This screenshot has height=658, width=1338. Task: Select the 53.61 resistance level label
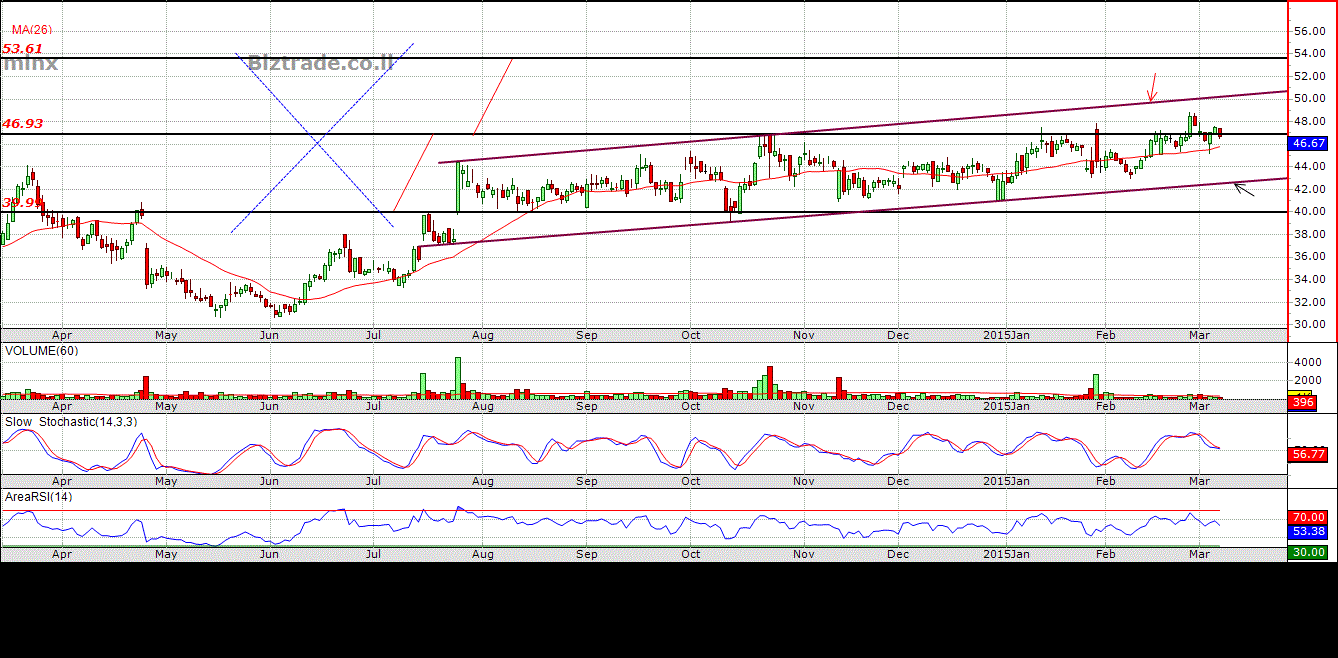[22, 48]
